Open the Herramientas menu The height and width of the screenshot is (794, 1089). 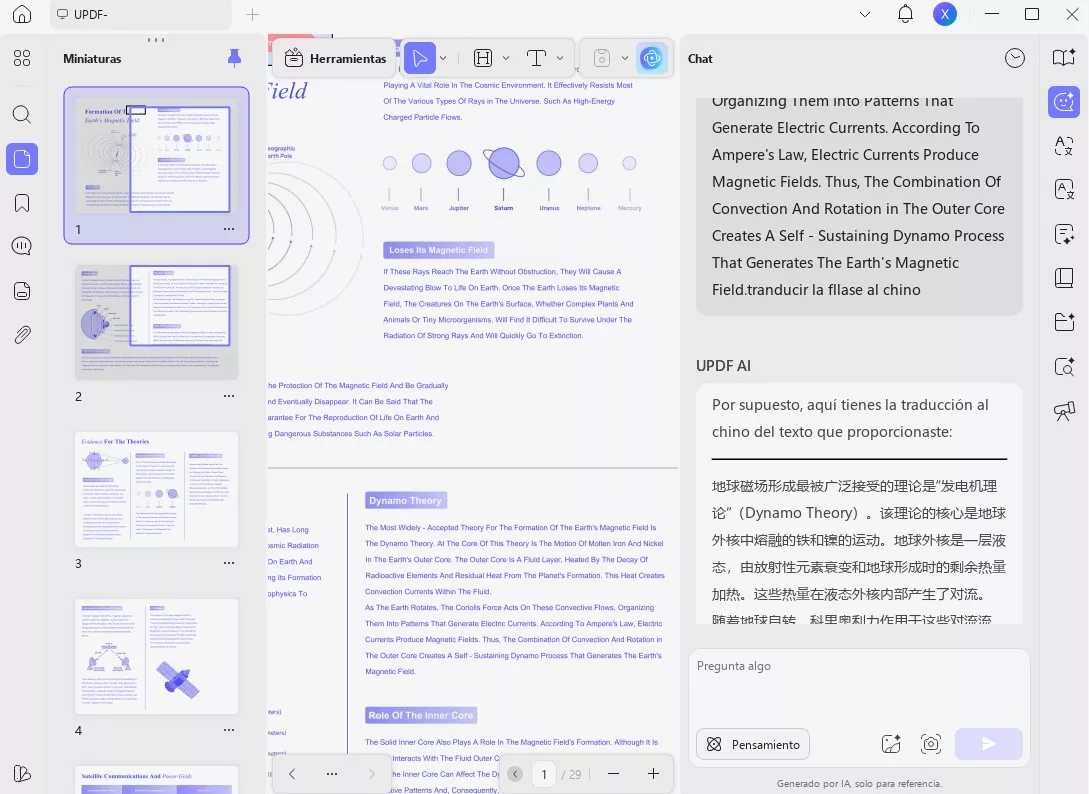[x=335, y=58]
